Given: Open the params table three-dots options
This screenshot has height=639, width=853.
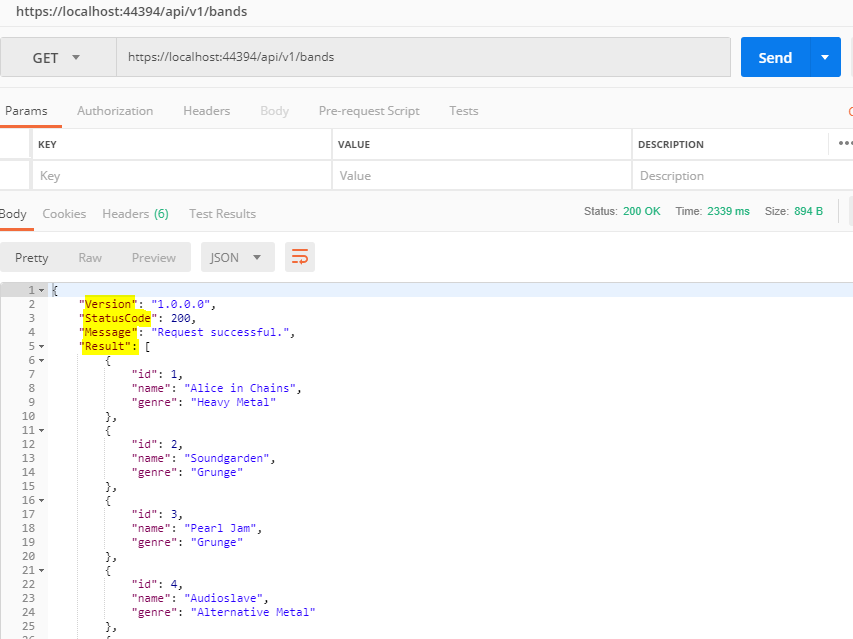Looking at the screenshot, I should point(845,144).
